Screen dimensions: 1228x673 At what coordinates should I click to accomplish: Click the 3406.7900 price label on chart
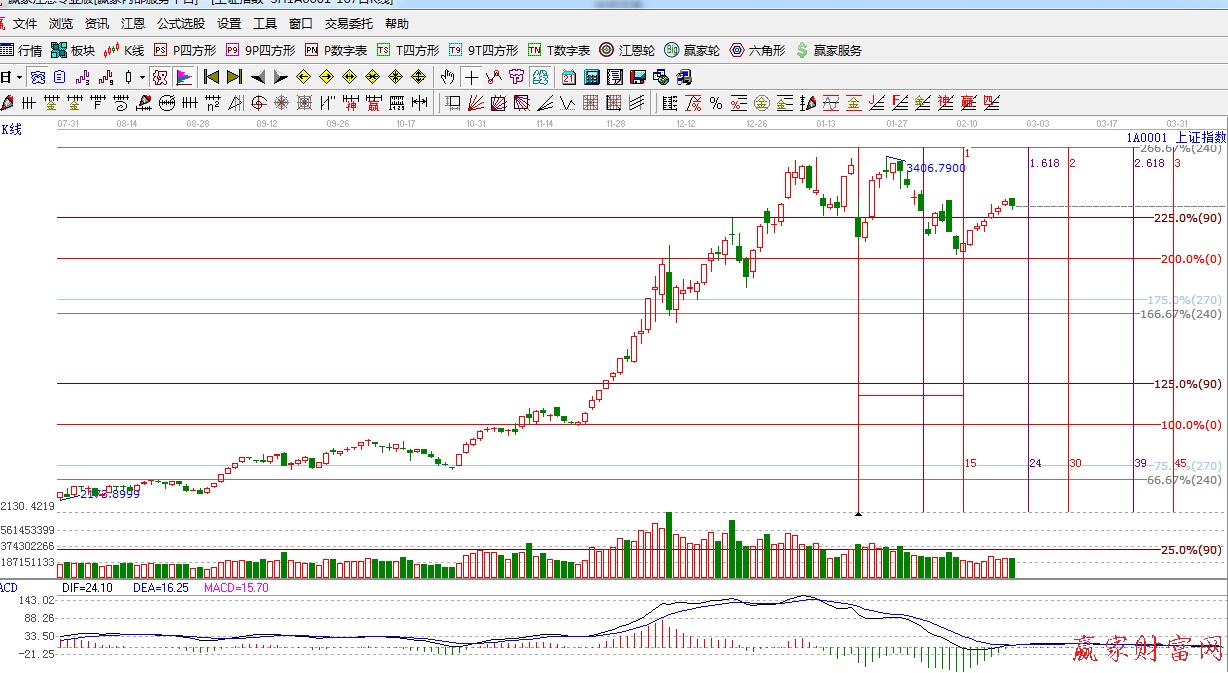pyautogui.click(x=937, y=168)
